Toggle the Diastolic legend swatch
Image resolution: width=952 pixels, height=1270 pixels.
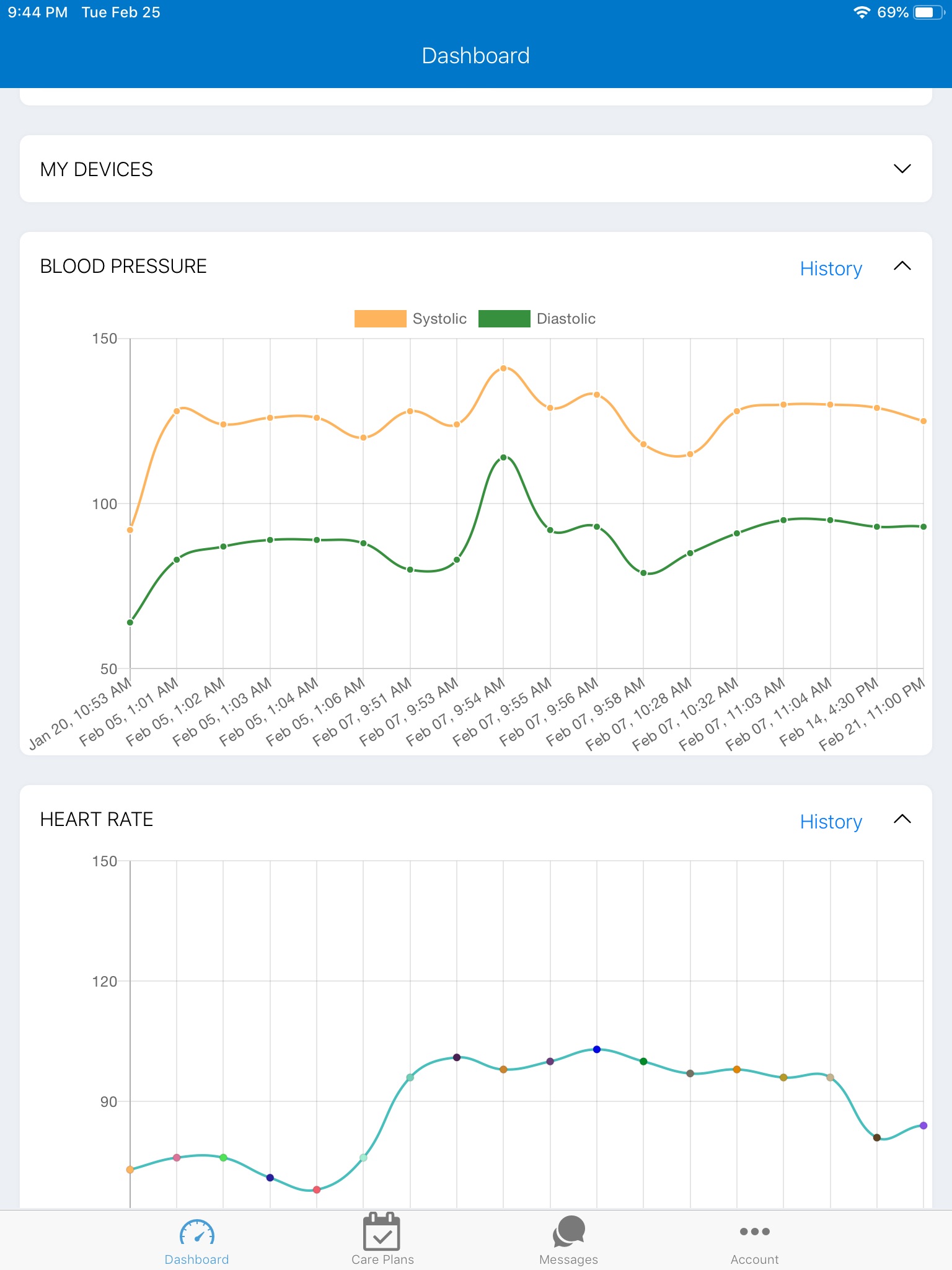[x=505, y=319]
